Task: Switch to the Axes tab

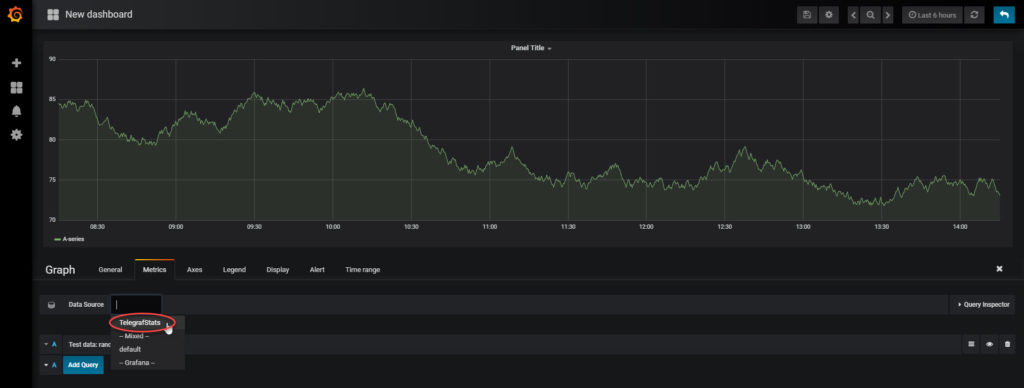Action: 195,269
